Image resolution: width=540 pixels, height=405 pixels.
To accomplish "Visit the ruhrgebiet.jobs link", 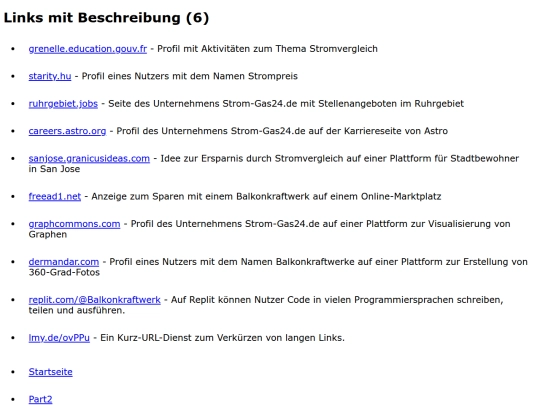I will (x=63, y=104).
